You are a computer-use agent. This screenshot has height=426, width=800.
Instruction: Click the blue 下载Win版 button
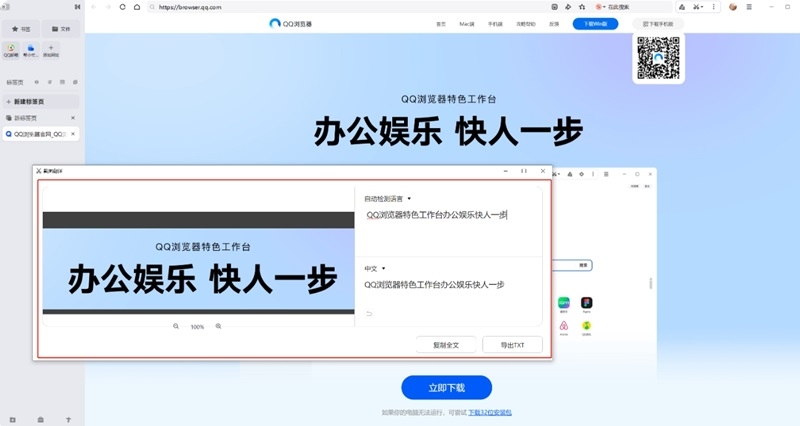tap(595, 24)
